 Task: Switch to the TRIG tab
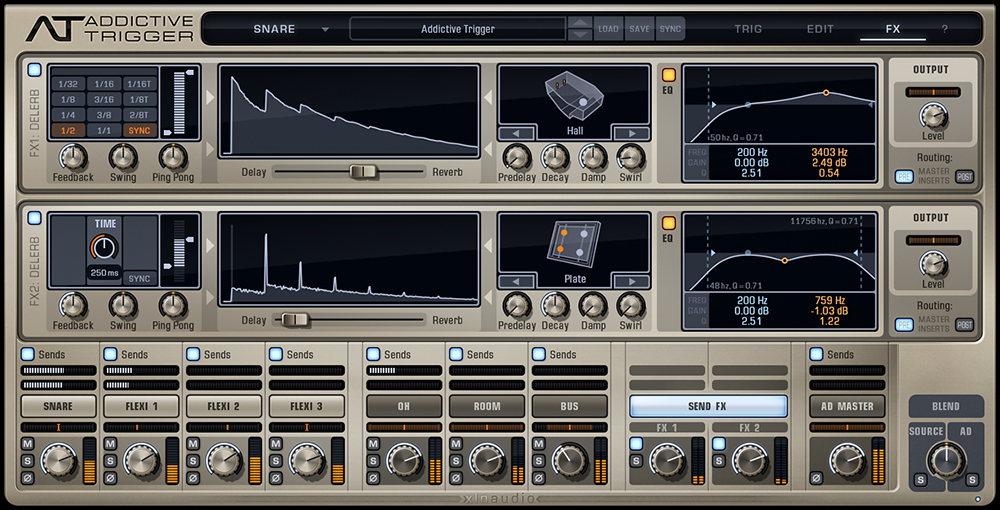pos(748,29)
